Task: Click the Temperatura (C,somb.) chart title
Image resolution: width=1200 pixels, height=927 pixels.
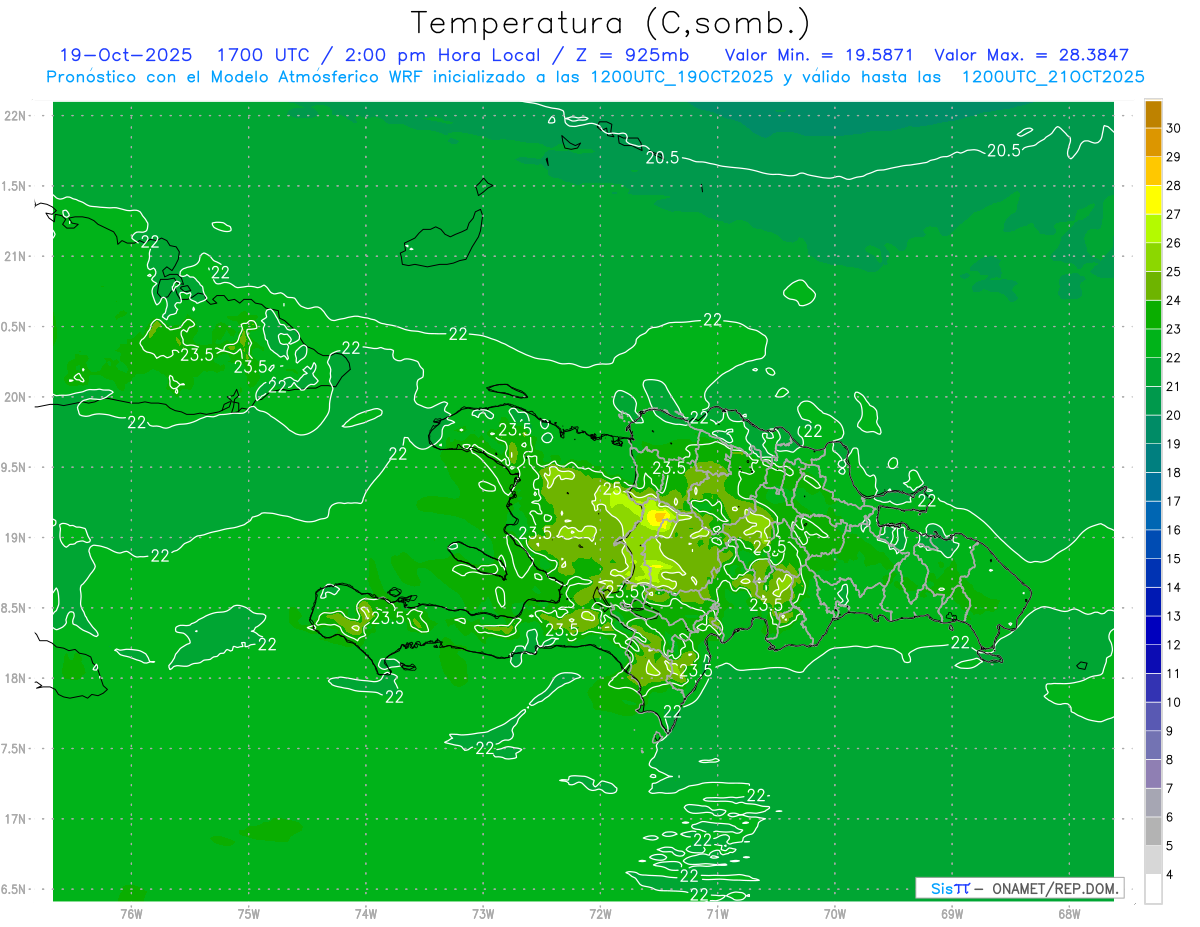Action: pyautogui.click(x=611, y=23)
